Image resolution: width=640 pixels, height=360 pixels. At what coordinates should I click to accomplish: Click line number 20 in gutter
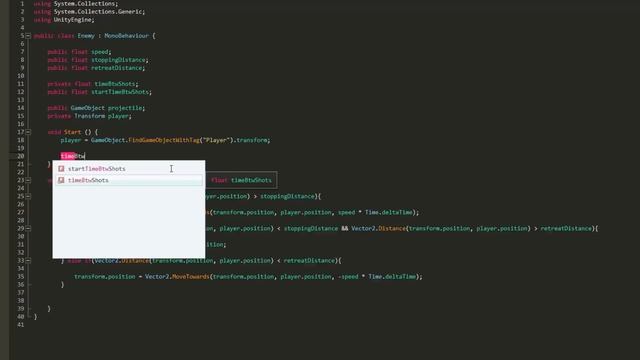pyautogui.click(x=20, y=156)
